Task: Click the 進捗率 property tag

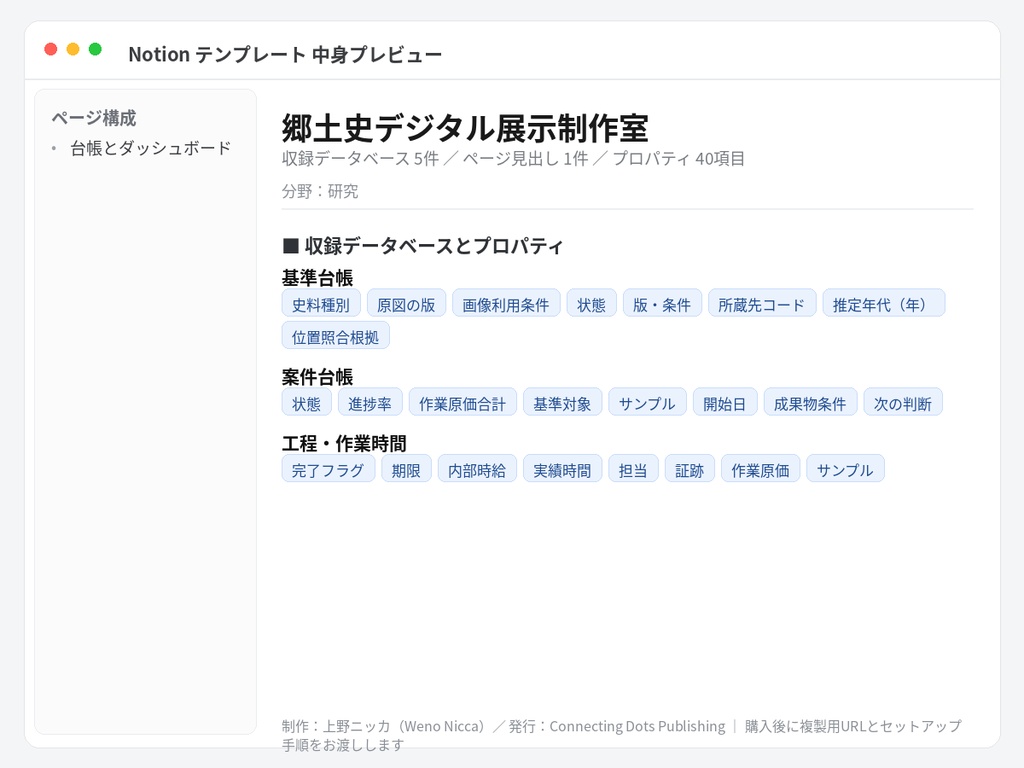Action: [370, 402]
